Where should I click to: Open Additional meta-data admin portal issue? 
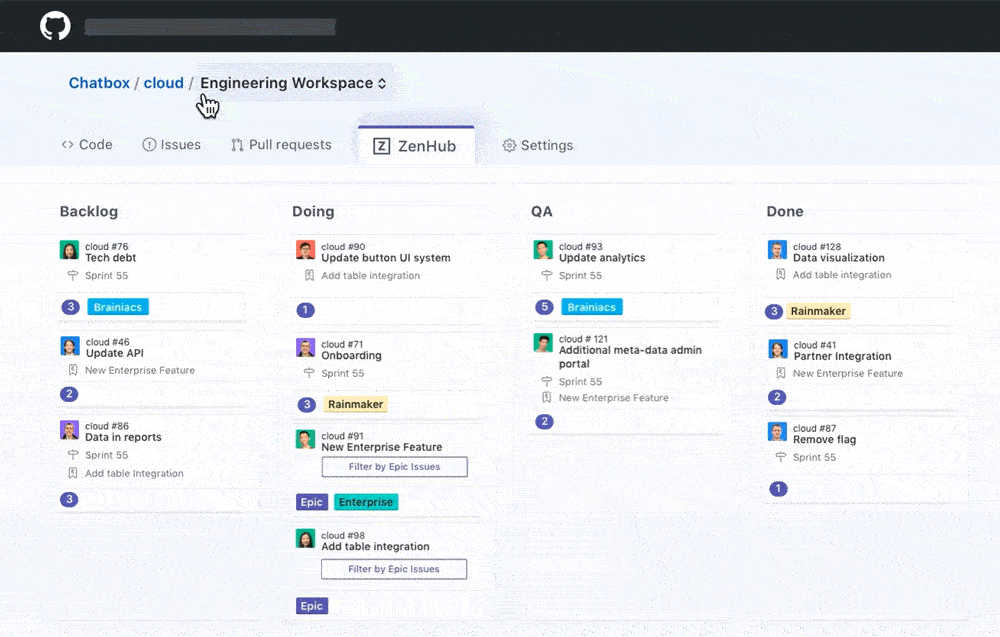630,357
